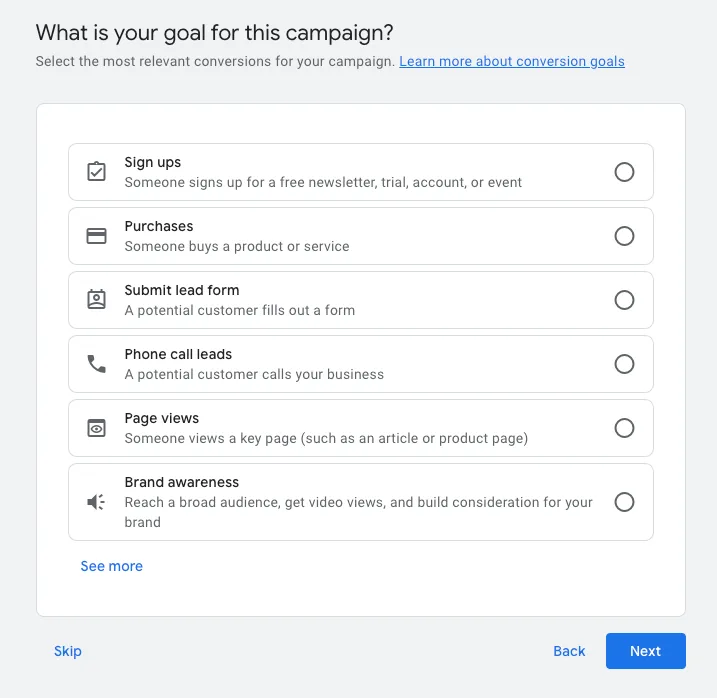Select the Sign ups radio button
Screen dimensions: 717x698
(x=624, y=172)
